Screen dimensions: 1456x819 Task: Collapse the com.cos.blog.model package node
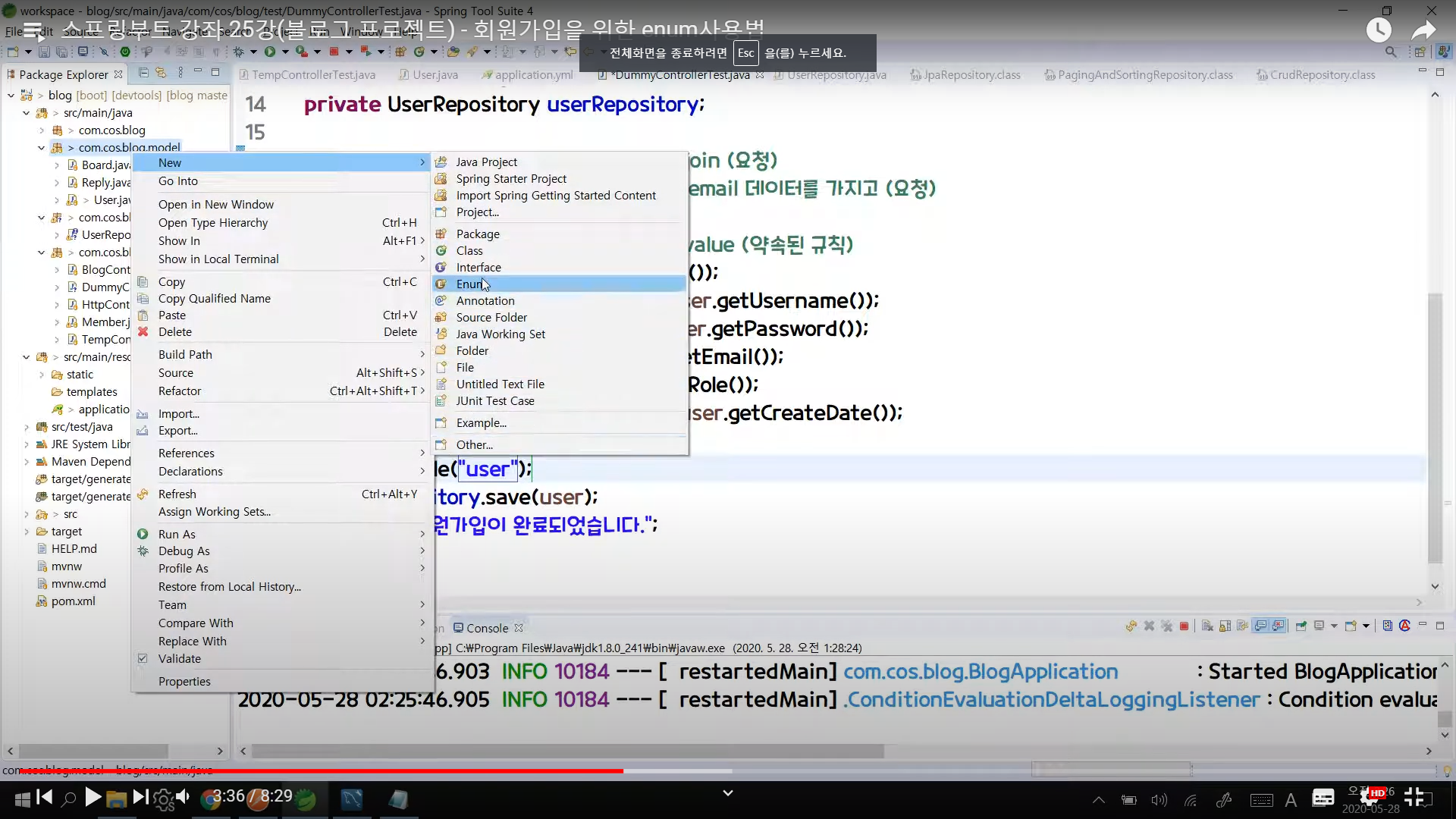pos(41,148)
